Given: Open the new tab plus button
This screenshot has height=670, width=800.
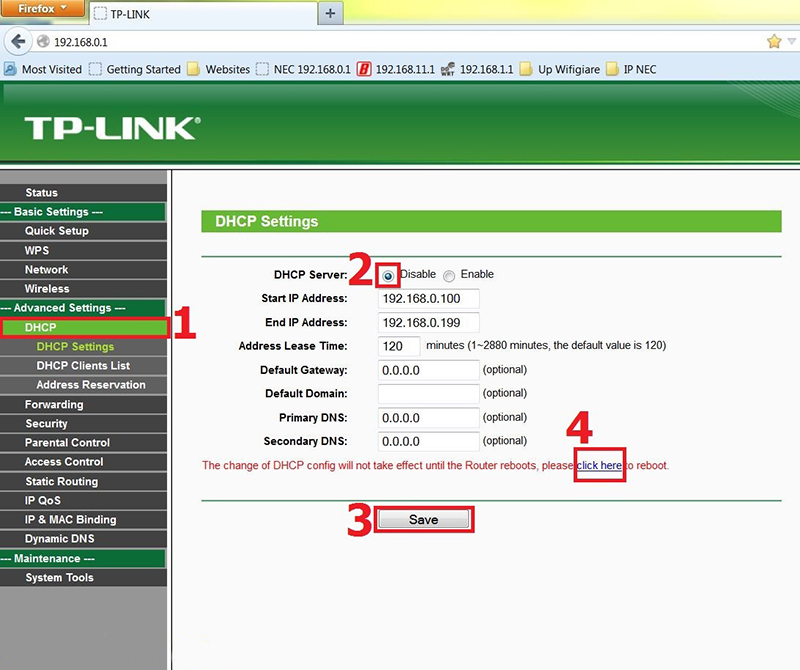Looking at the screenshot, I should tap(330, 13).
